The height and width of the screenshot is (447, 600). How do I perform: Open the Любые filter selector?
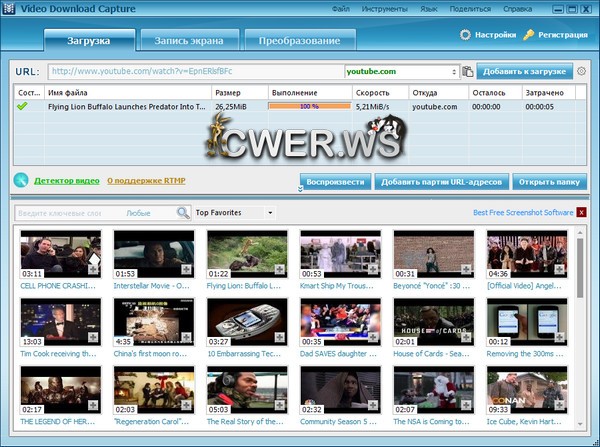tap(139, 213)
